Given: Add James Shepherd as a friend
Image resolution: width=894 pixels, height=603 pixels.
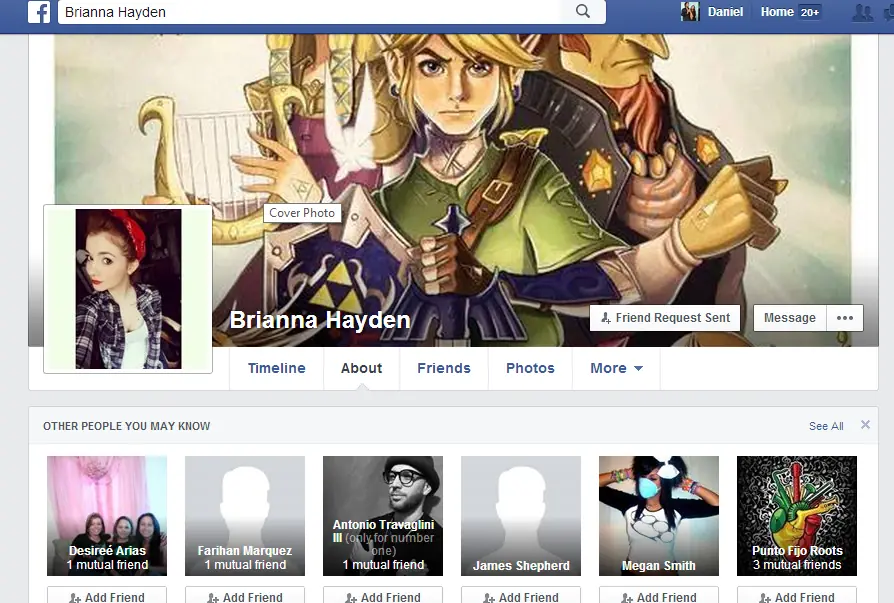Looking at the screenshot, I should (x=521, y=596).
